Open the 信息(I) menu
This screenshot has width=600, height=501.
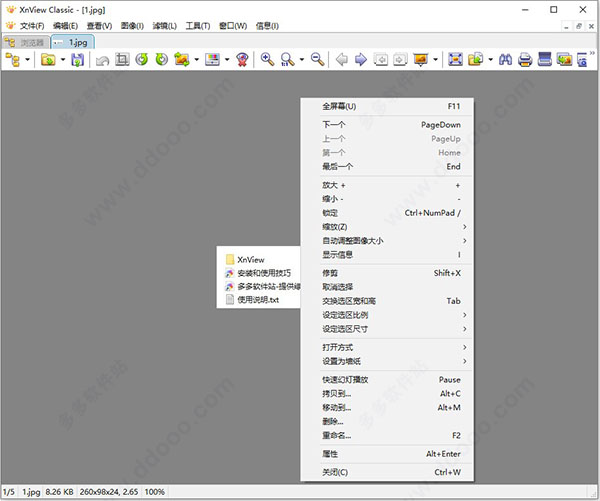(x=267, y=26)
